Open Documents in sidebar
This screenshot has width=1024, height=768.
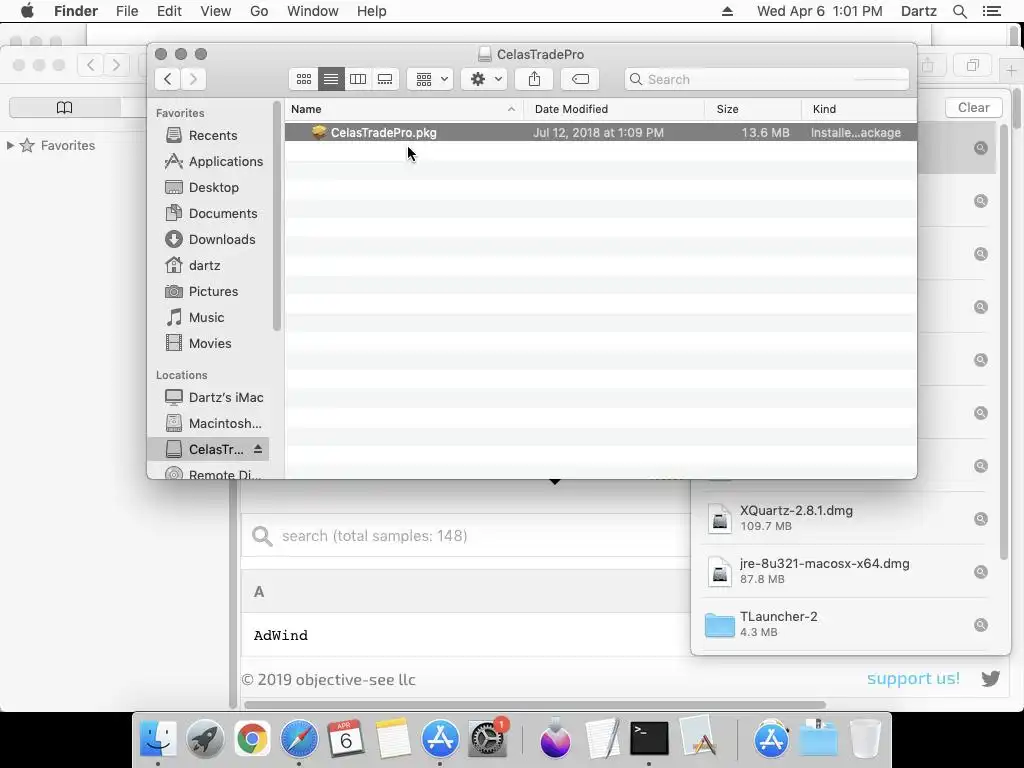223,214
